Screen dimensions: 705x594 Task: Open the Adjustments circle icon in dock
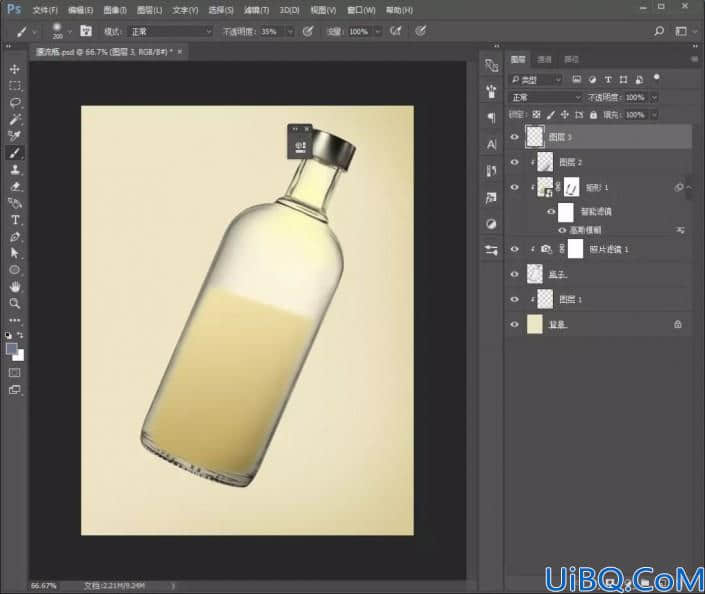(x=491, y=224)
